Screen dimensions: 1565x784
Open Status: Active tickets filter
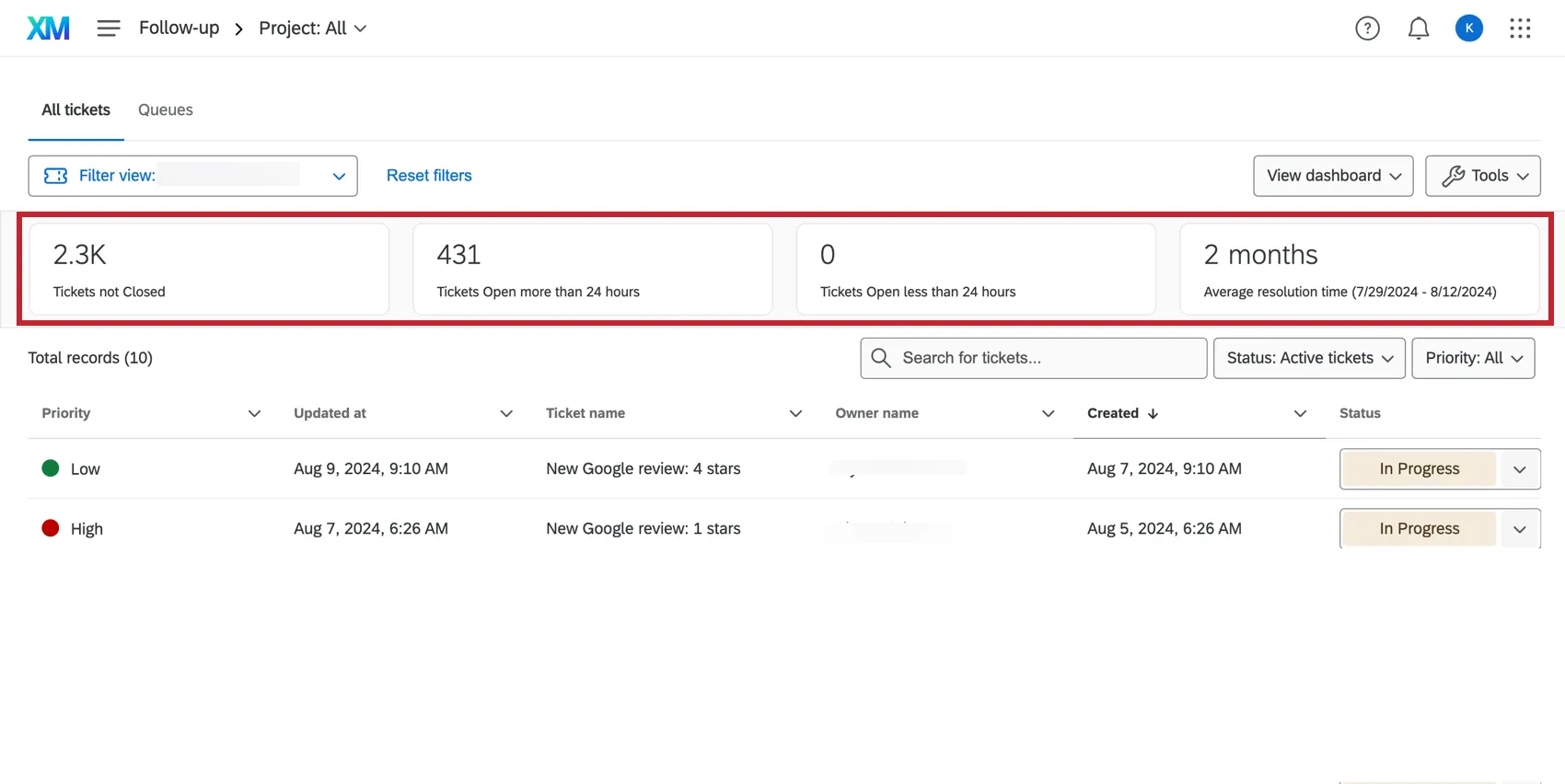[1309, 358]
